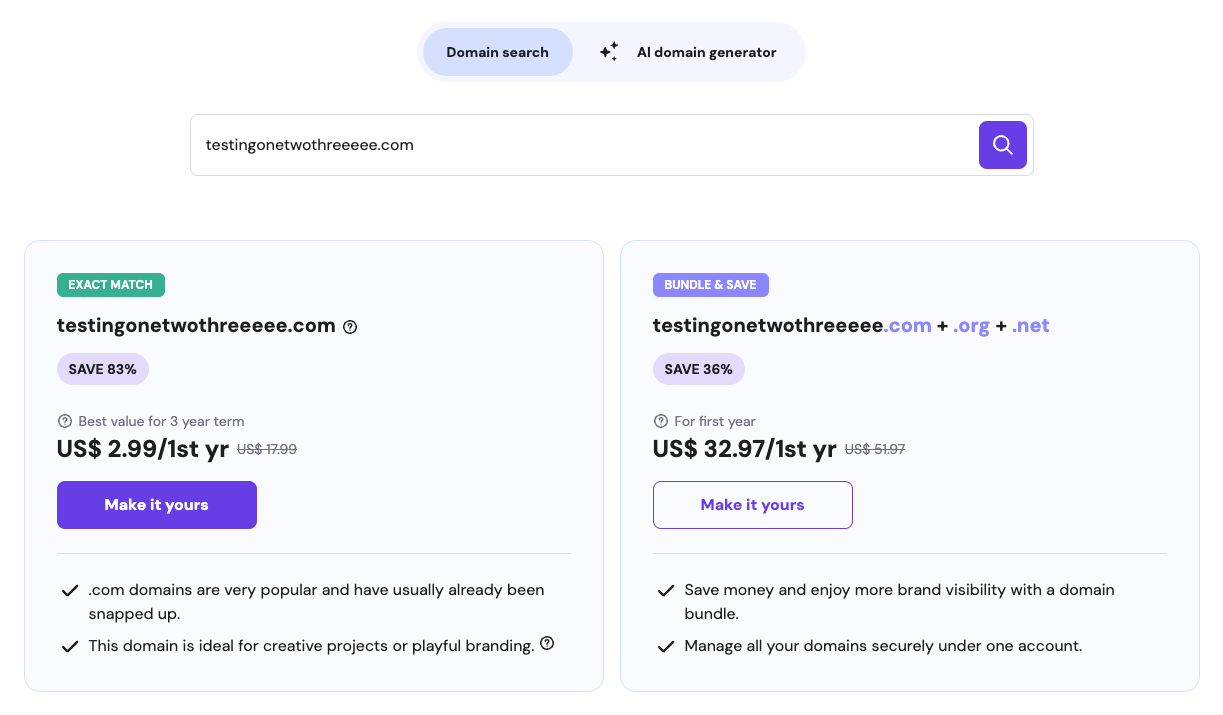
Task: Click 'Make it yours' on the exact match card
Action: [156, 505]
